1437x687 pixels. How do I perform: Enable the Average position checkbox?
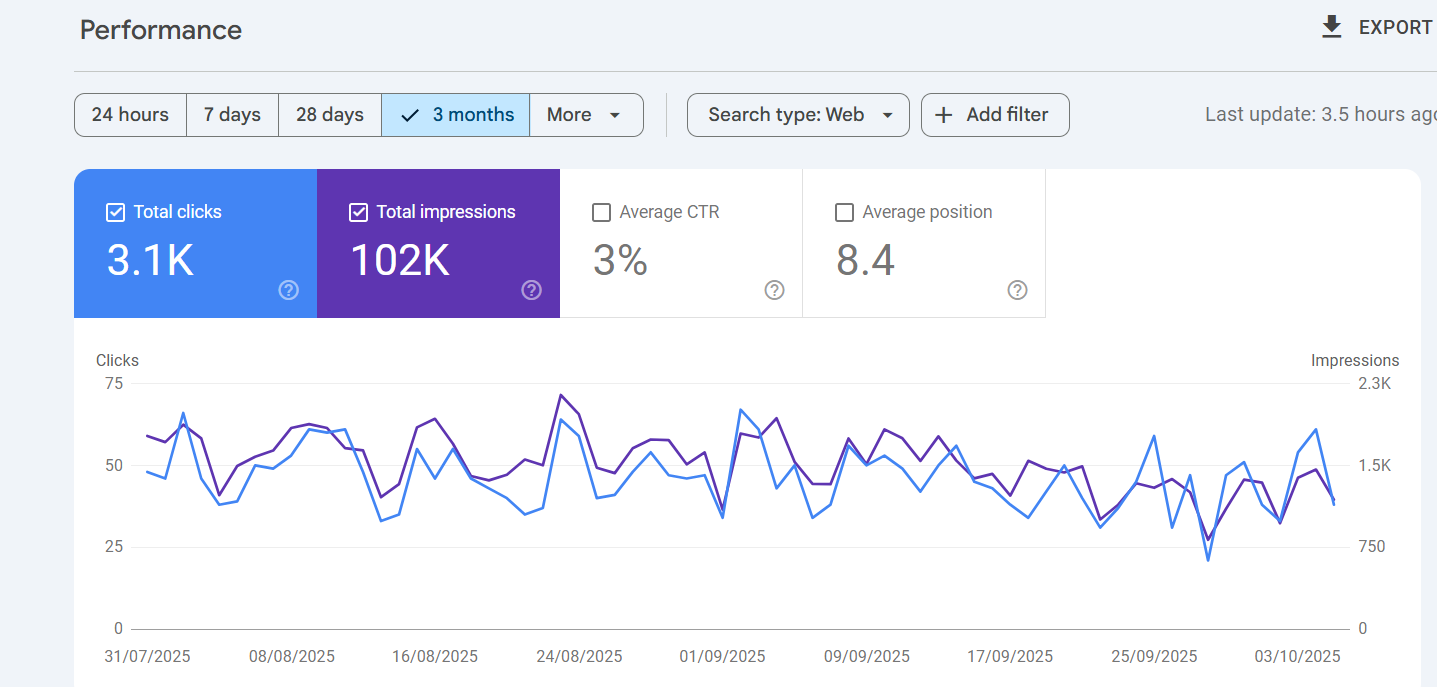844,212
